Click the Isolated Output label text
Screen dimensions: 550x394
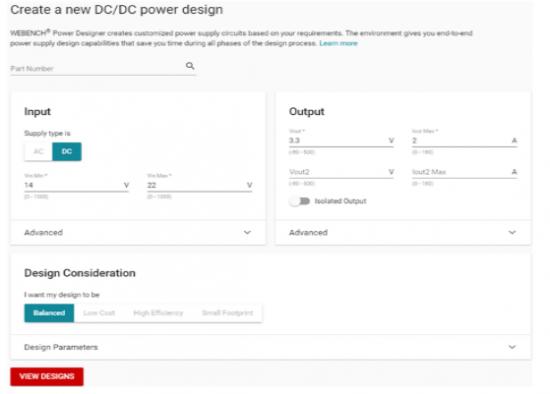coord(341,201)
